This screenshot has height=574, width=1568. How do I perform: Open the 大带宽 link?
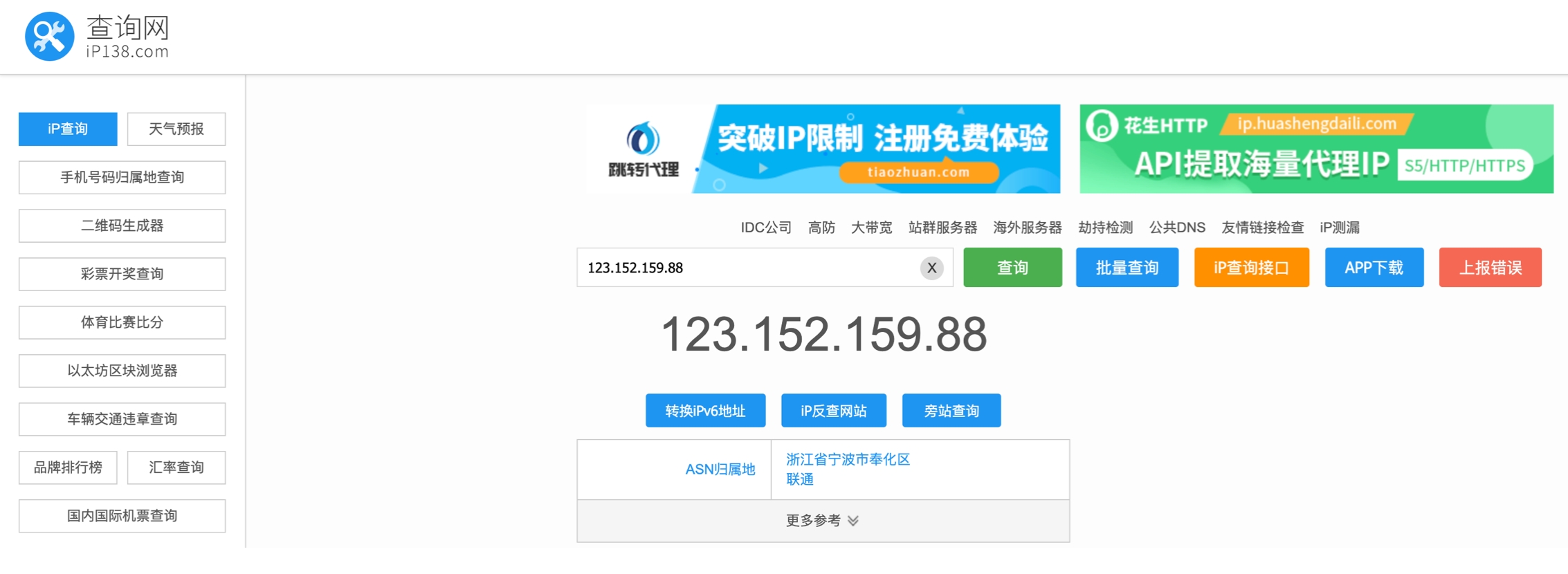click(871, 228)
